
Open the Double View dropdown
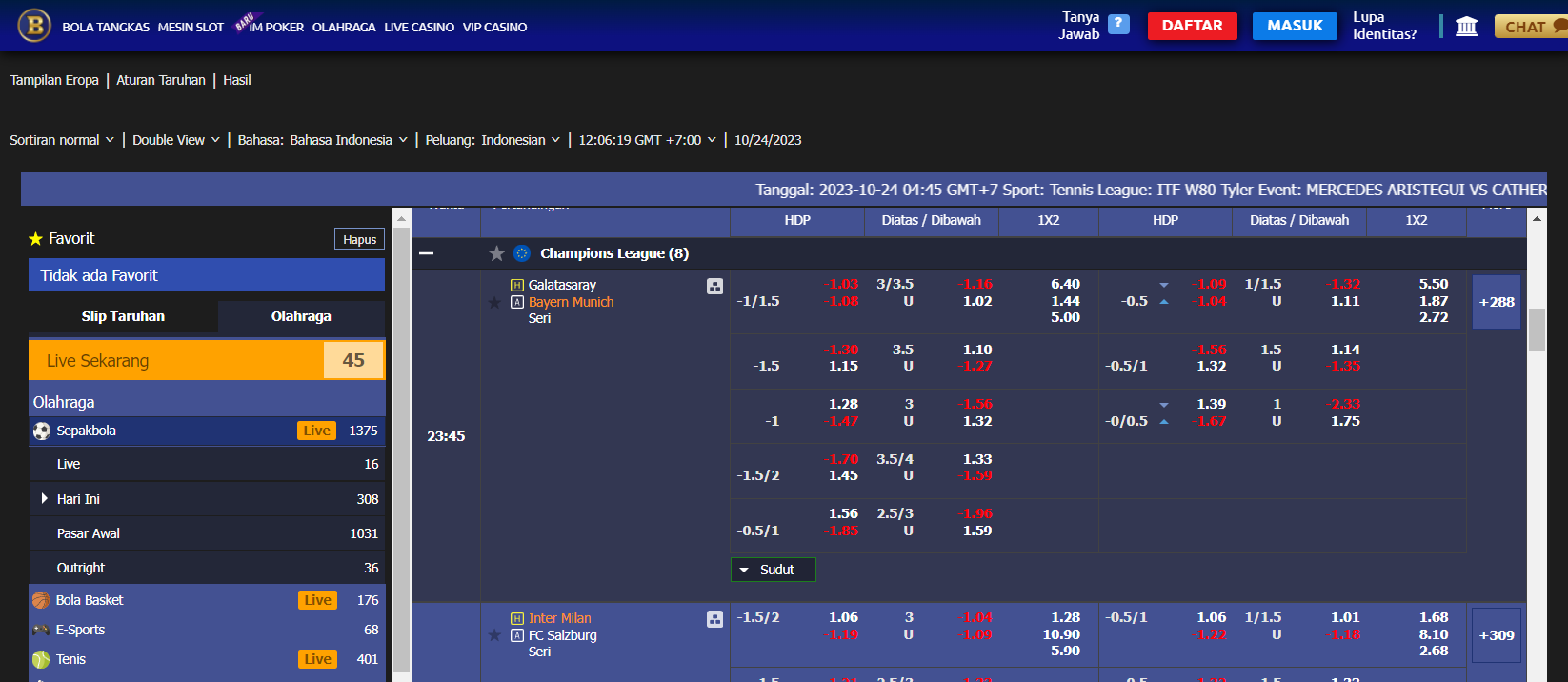176,140
